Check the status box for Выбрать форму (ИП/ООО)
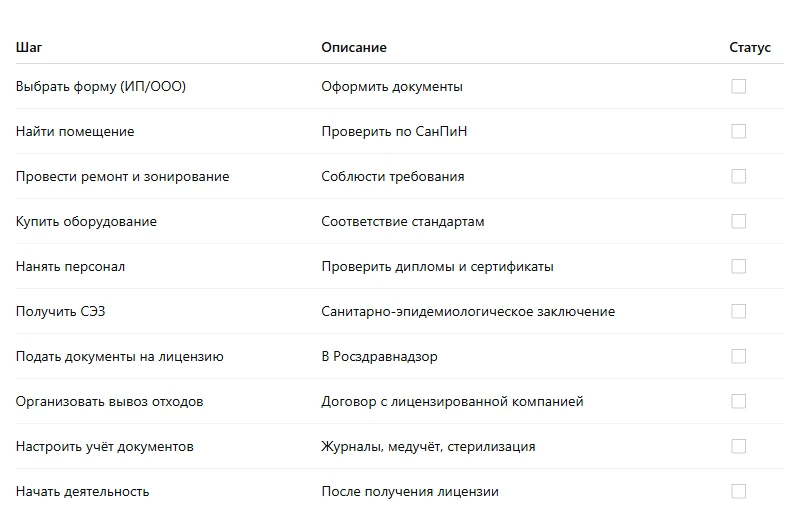The width and height of the screenshot is (789, 527). [738, 86]
